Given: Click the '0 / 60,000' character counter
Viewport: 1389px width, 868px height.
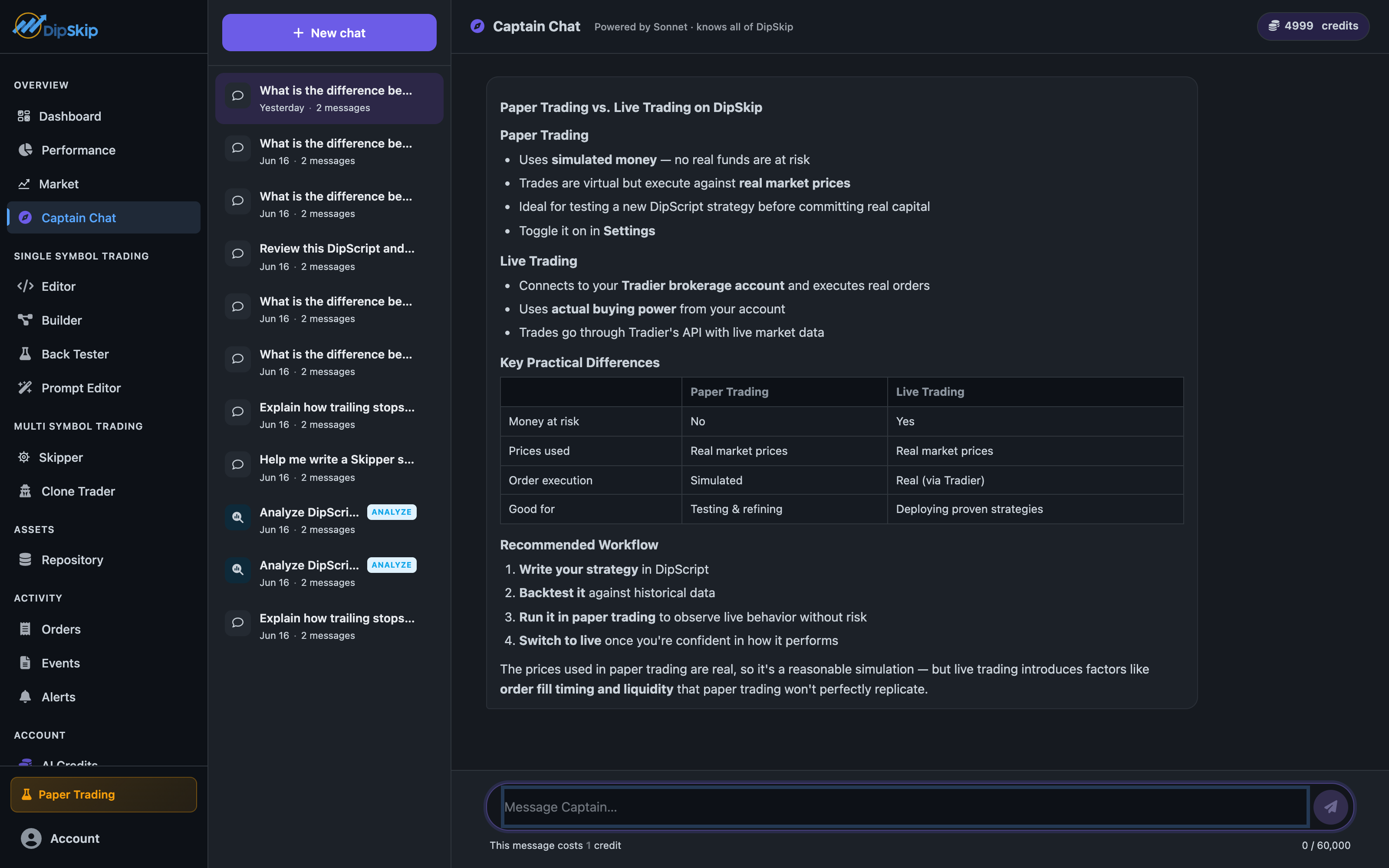Looking at the screenshot, I should click(x=1326, y=845).
